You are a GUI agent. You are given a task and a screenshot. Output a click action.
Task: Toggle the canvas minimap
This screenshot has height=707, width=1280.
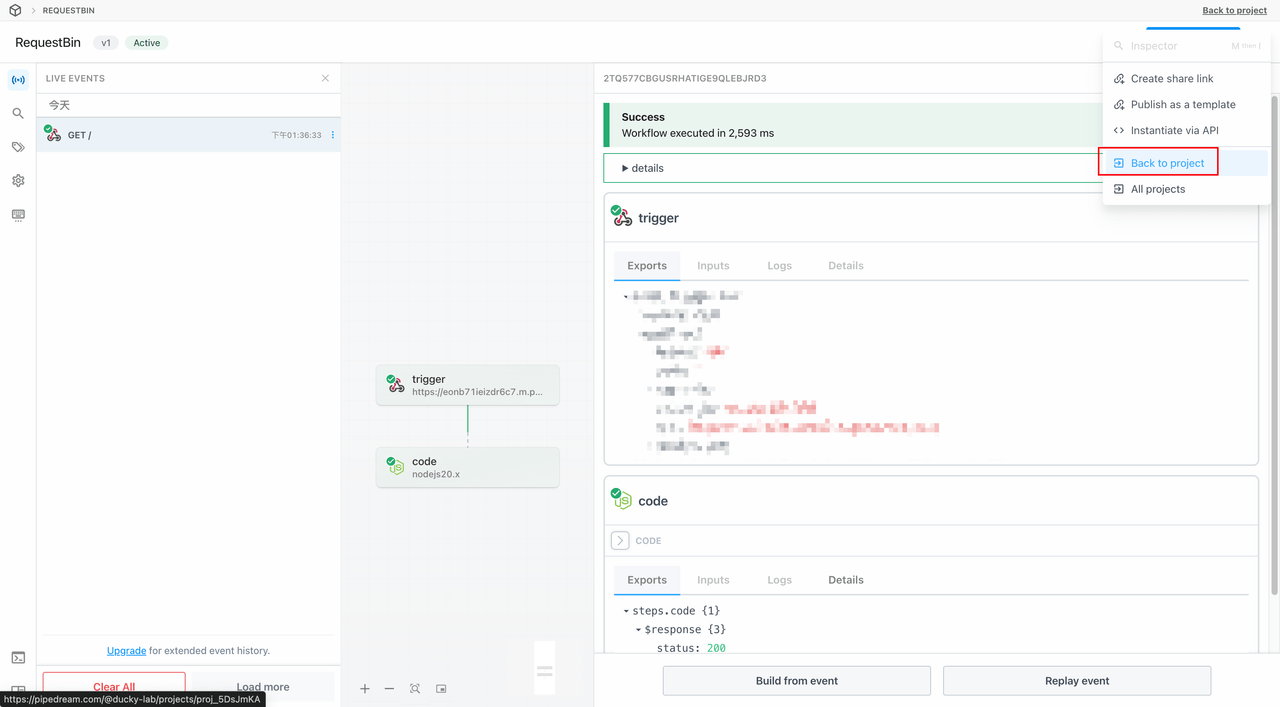(441, 689)
